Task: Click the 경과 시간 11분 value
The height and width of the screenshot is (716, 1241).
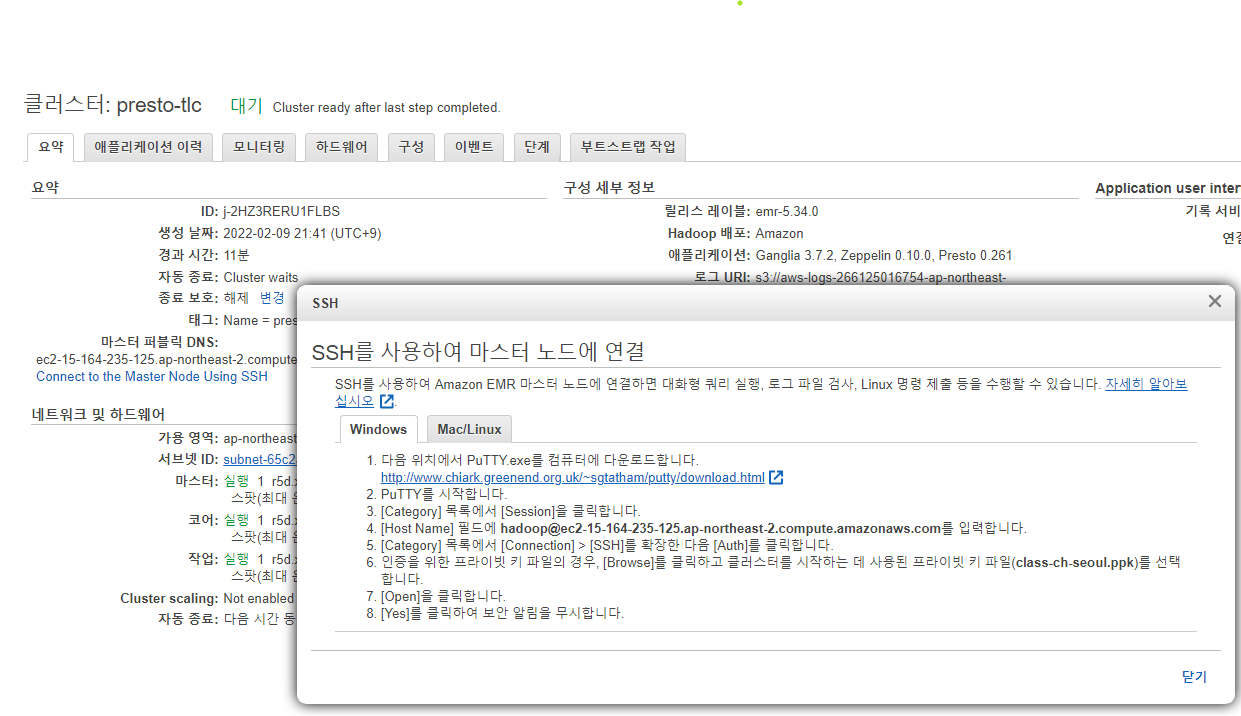Action: click(236, 256)
